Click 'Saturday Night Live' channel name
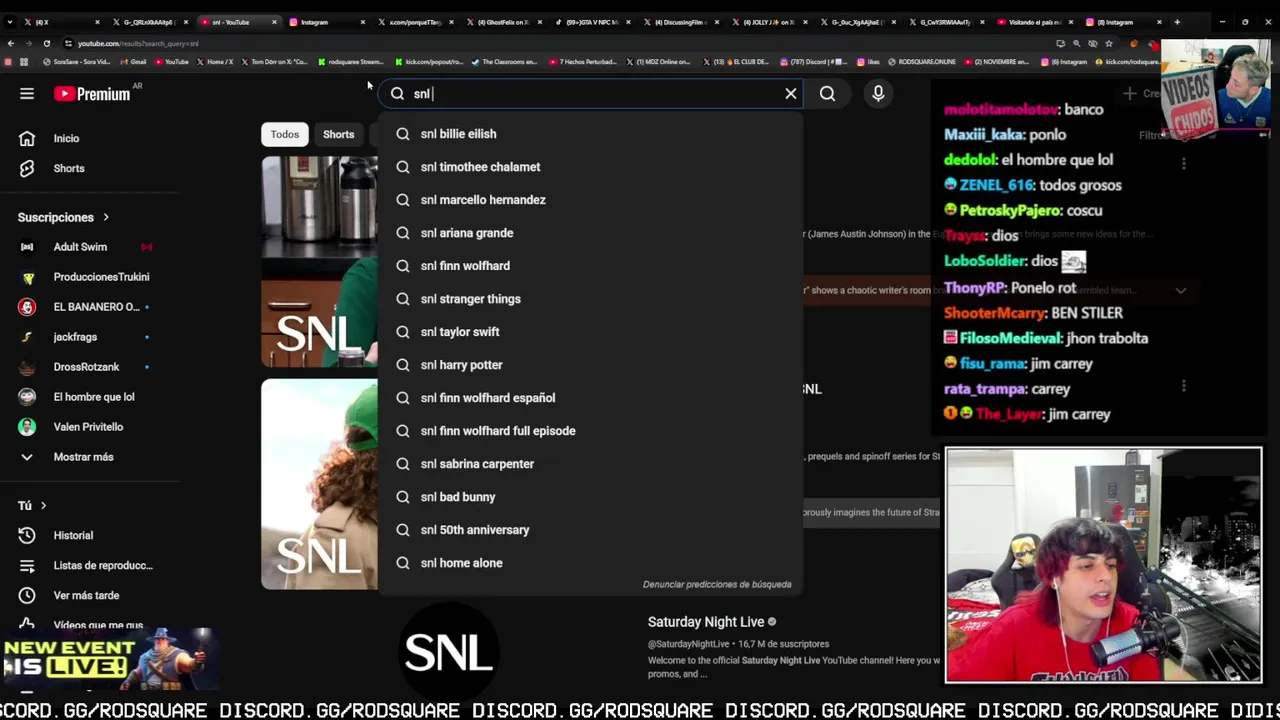Screen dimensions: 1280x720 point(706,622)
